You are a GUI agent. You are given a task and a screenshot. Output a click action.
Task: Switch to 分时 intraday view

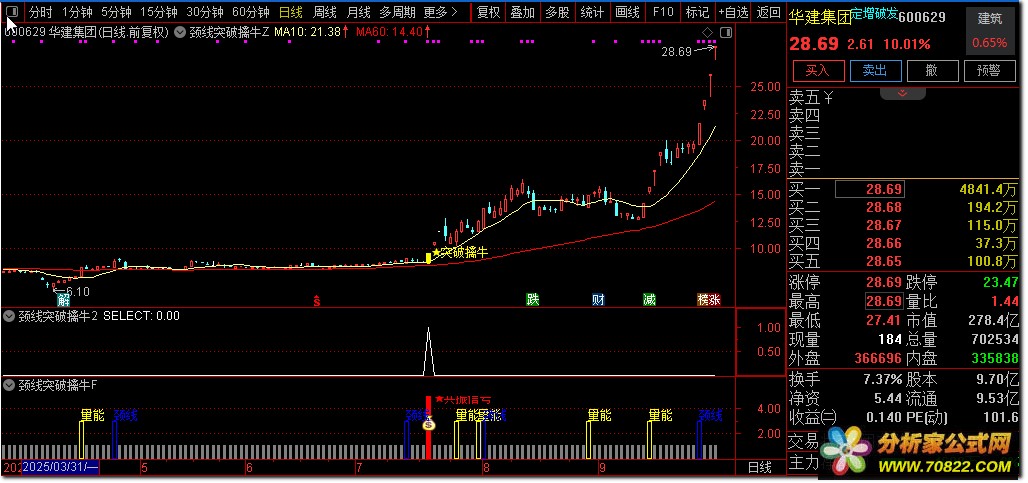click(x=41, y=12)
